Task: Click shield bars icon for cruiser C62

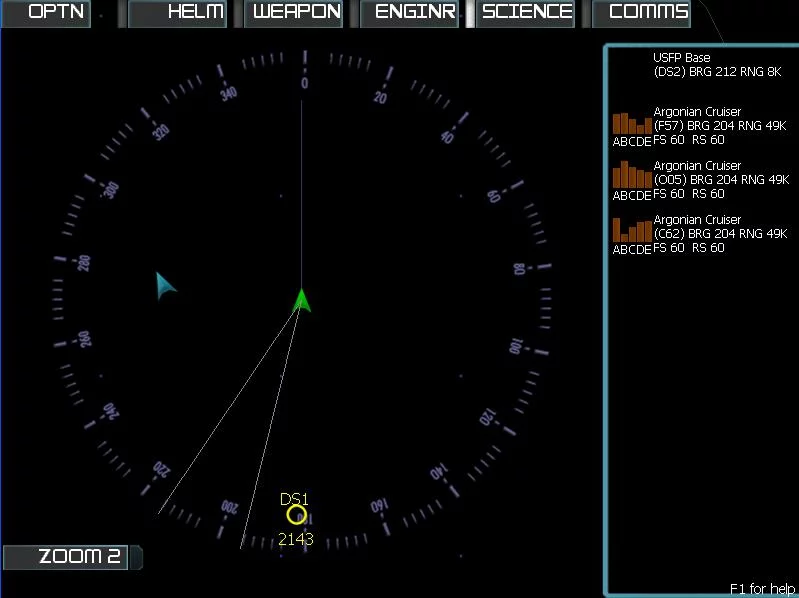Action: (632, 230)
